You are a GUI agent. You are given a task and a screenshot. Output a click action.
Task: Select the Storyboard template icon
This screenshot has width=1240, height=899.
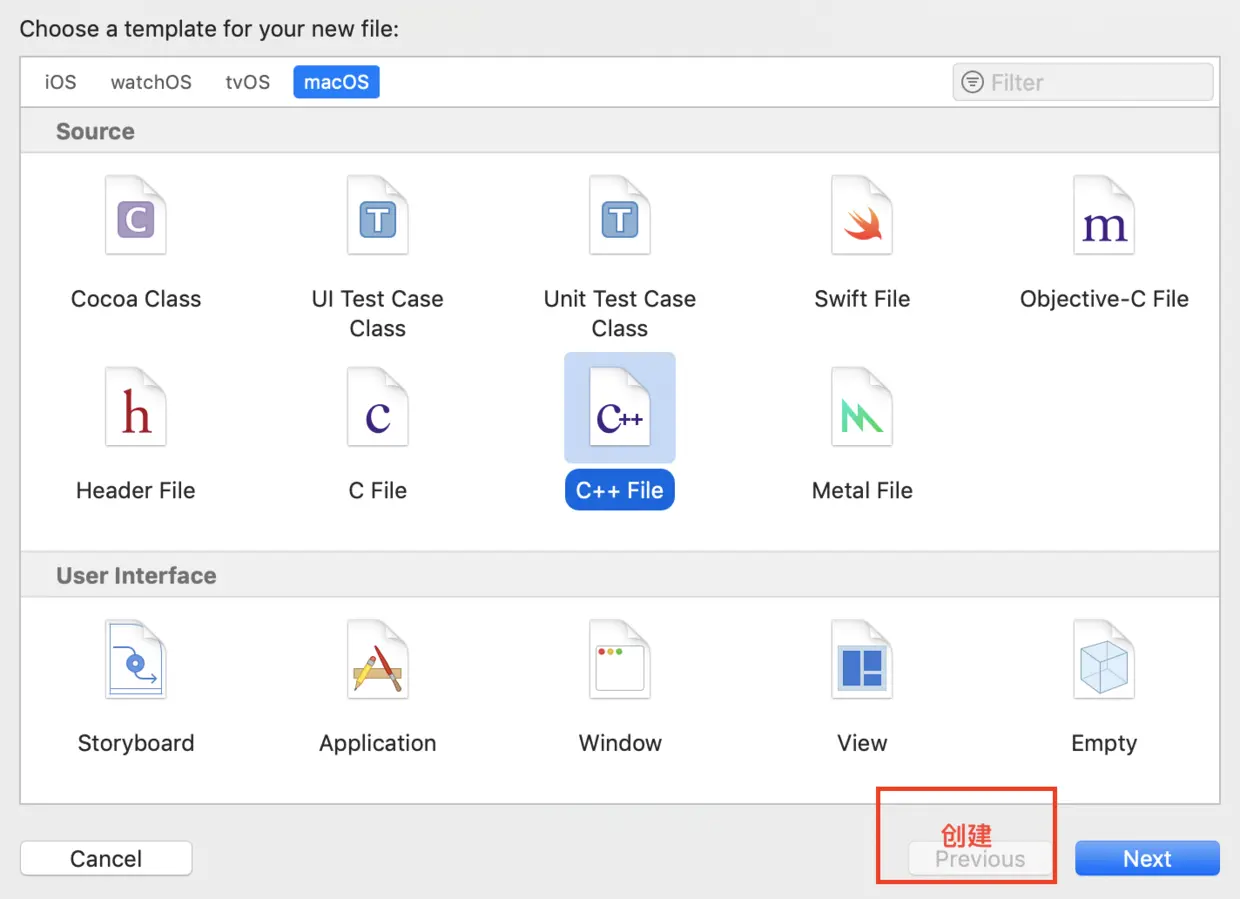pyautogui.click(x=136, y=660)
